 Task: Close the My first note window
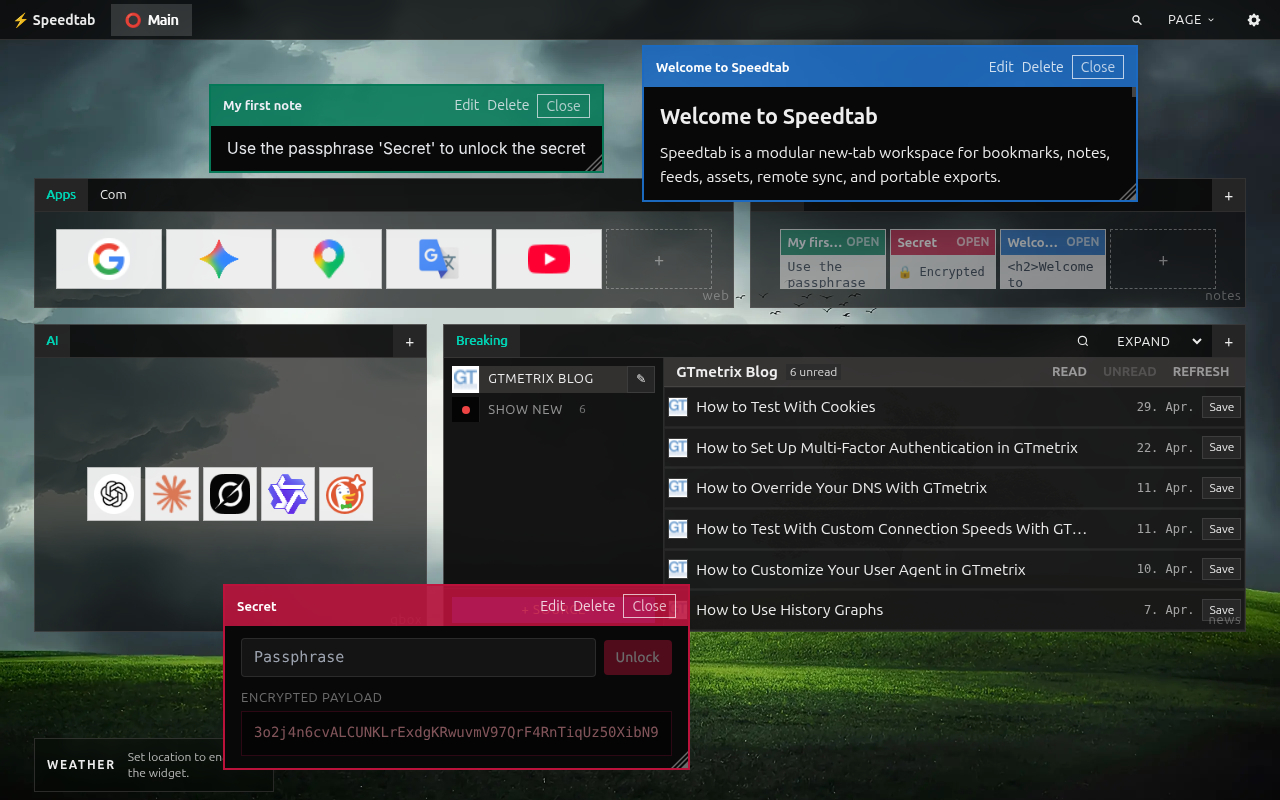563,106
